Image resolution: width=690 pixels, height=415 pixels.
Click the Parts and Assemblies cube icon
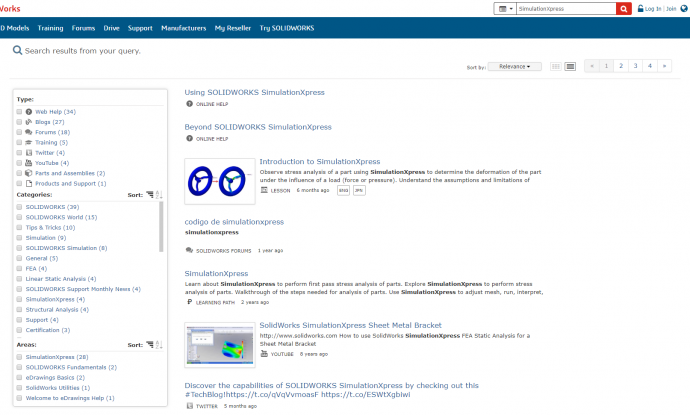coord(29,173)
